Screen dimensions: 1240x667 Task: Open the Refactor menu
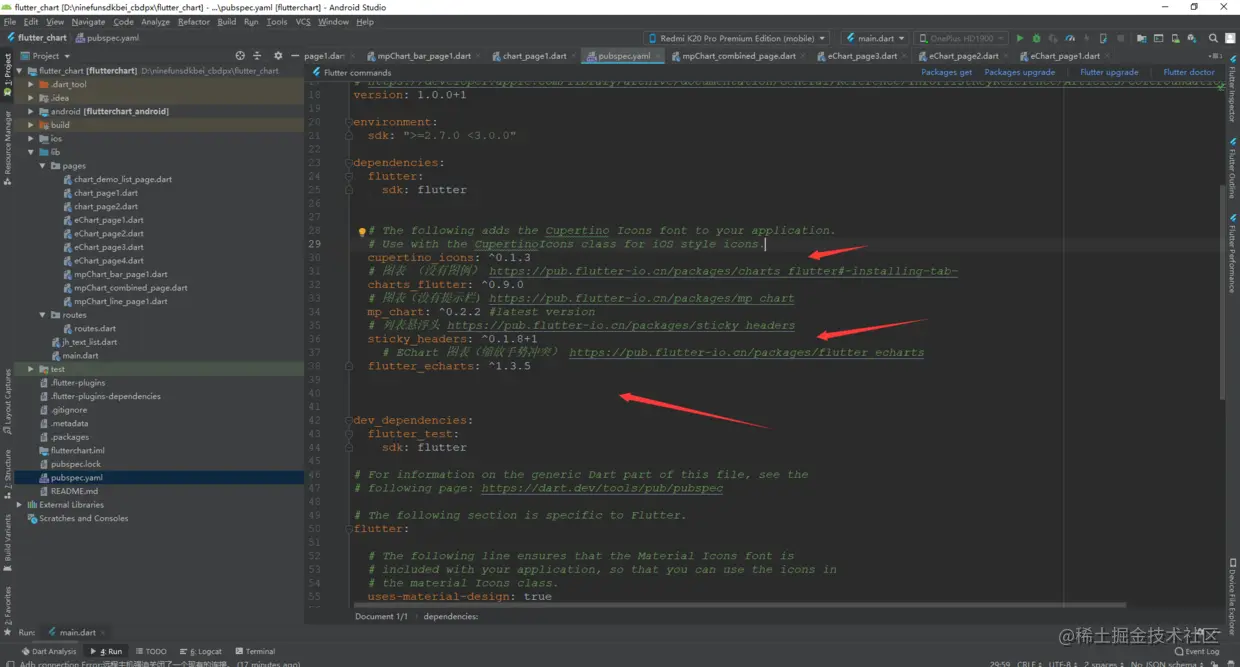coord(193,21)
